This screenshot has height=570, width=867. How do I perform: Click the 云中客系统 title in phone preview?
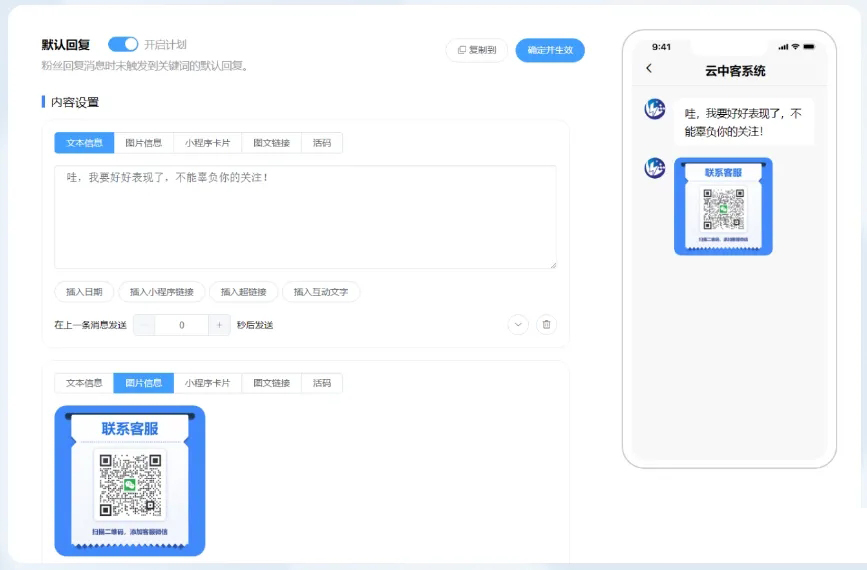[x=735, y=71]
